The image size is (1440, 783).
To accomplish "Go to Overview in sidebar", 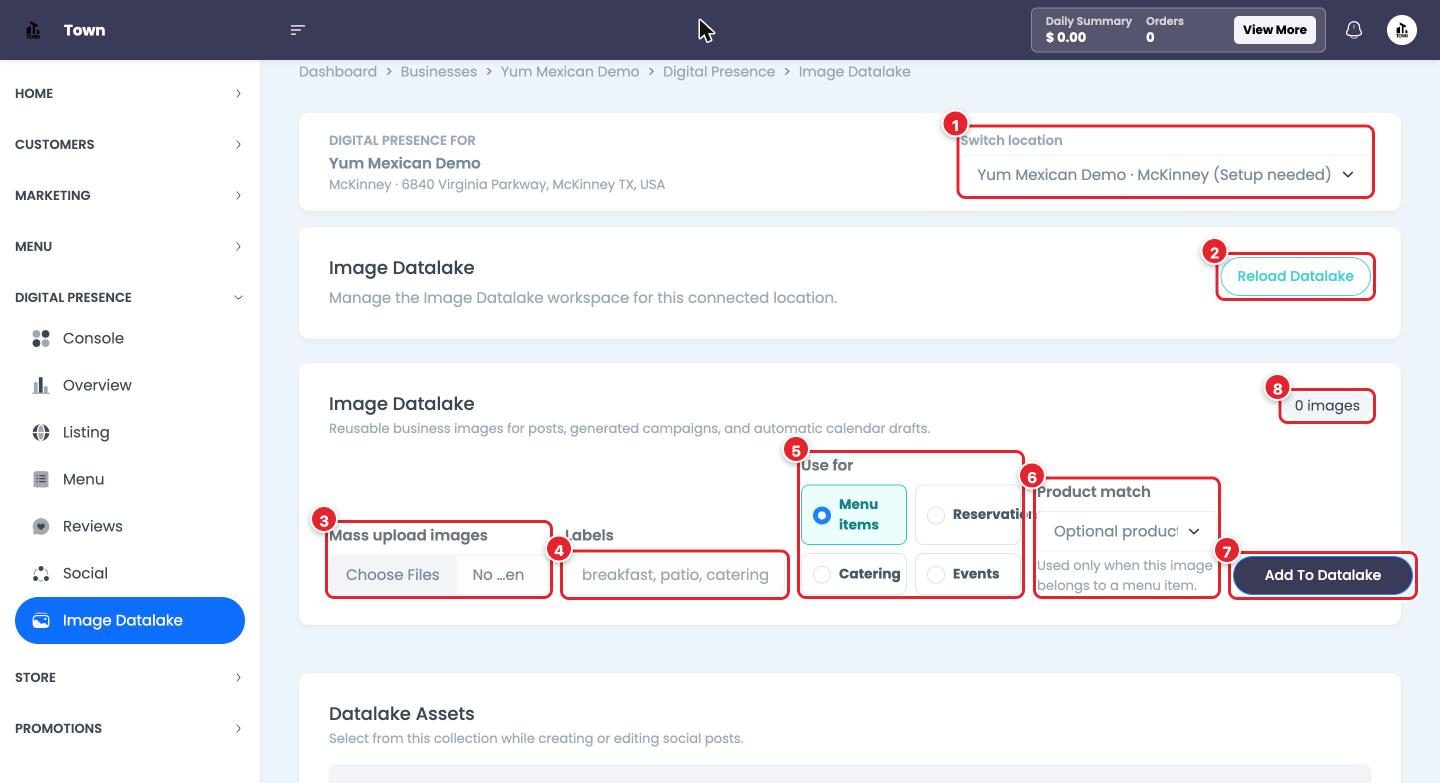I will [97, 386].
